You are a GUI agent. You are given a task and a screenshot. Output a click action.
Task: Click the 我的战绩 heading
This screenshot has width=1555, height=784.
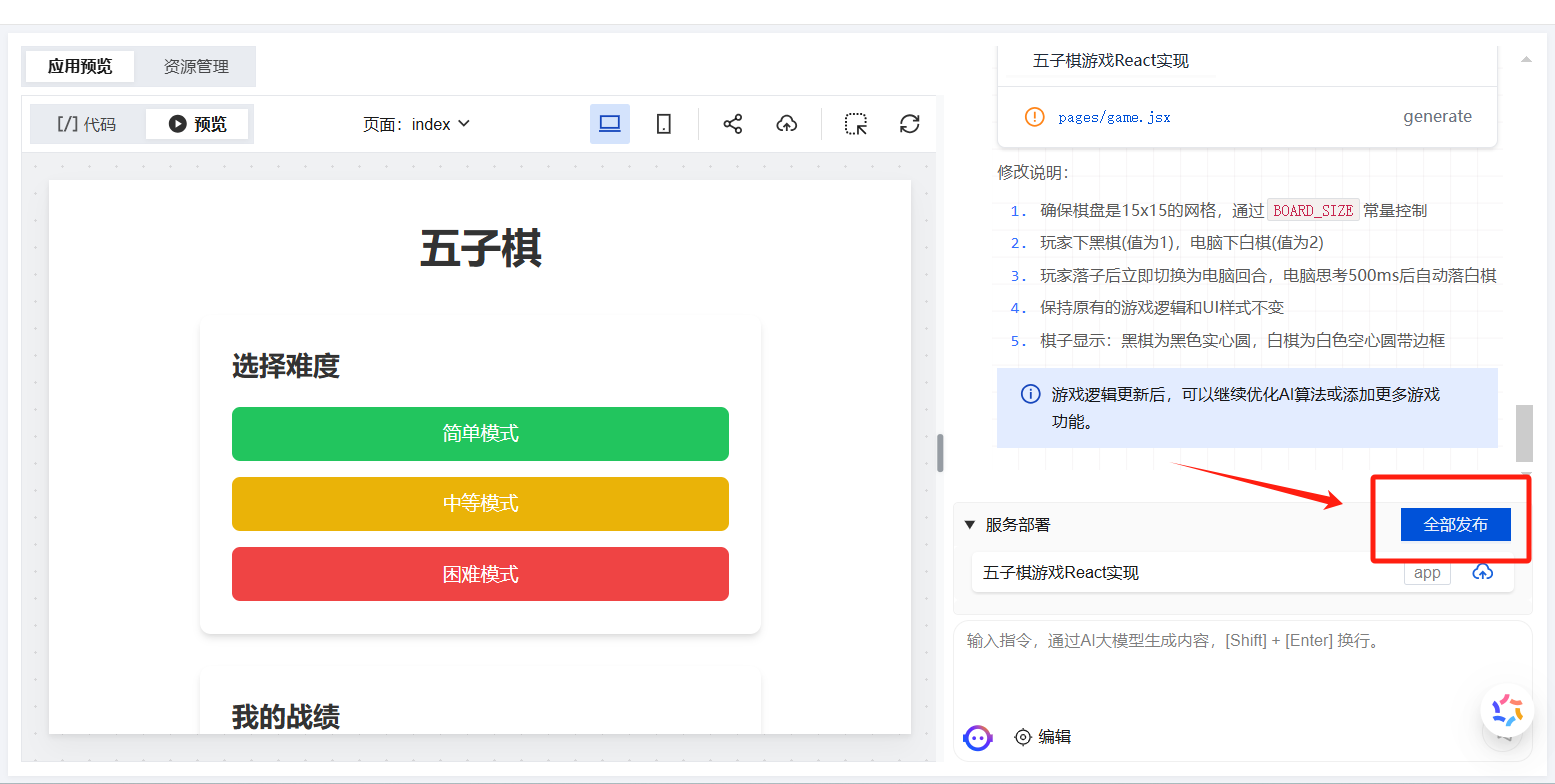click(286, 716)
